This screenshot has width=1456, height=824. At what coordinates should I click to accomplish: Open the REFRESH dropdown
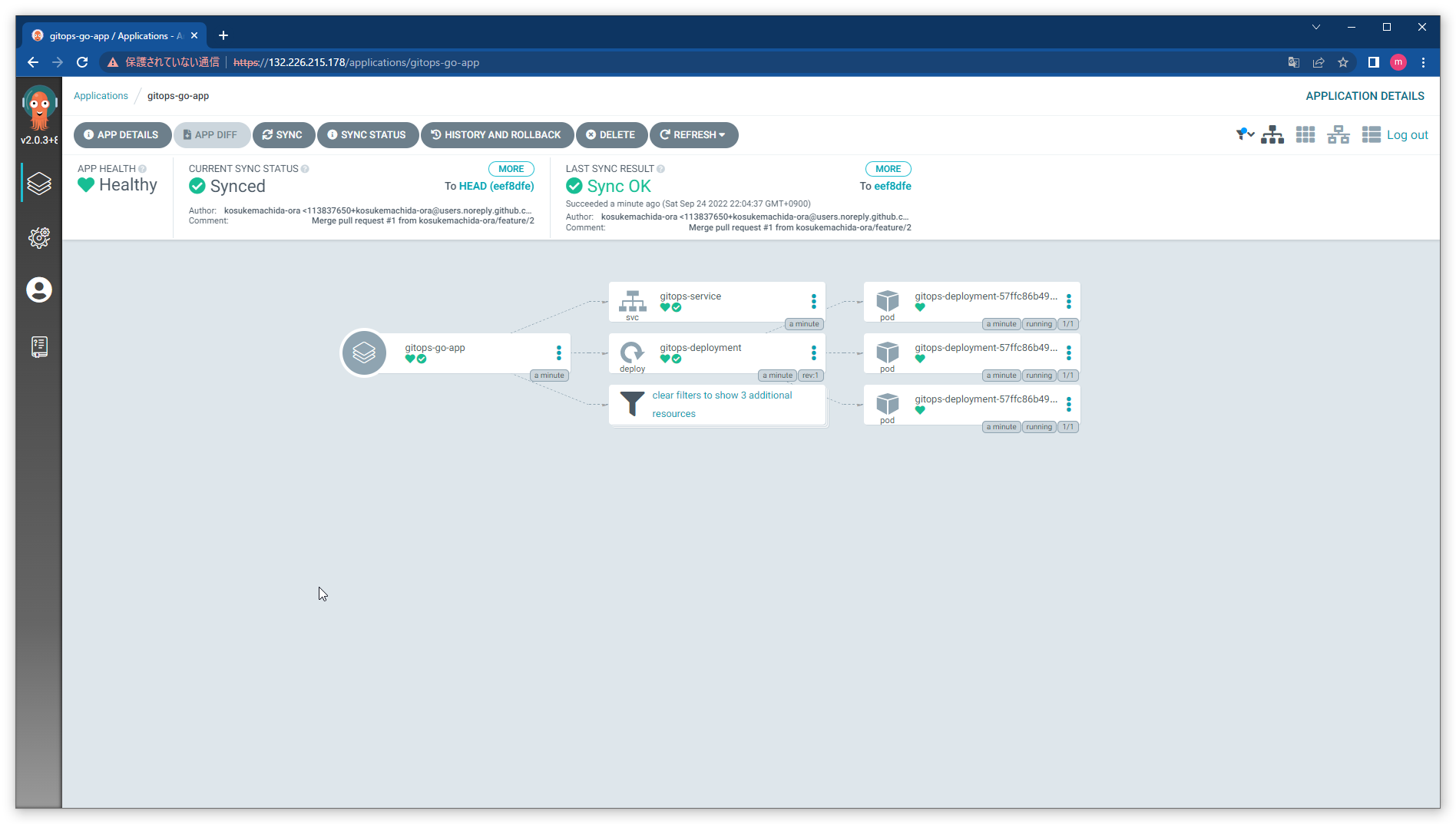693,134
